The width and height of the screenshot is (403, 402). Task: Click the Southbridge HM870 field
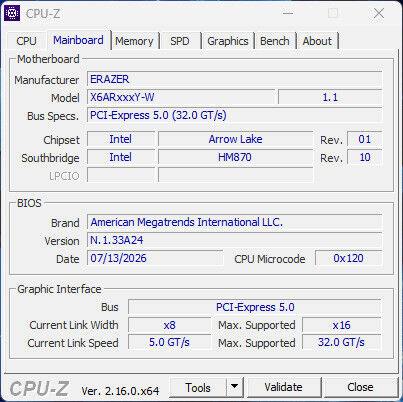(235, 157)
